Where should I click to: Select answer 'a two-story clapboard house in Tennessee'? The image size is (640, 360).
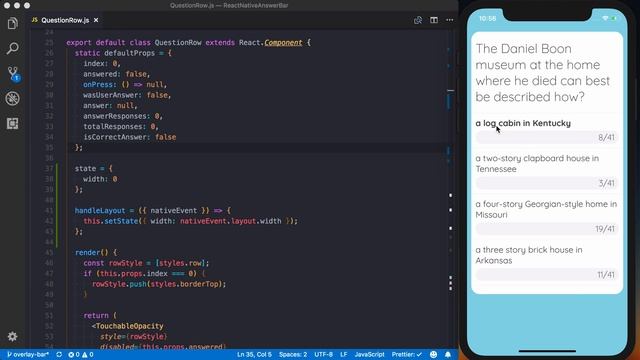pyautogui.click(x=537, y=163)
